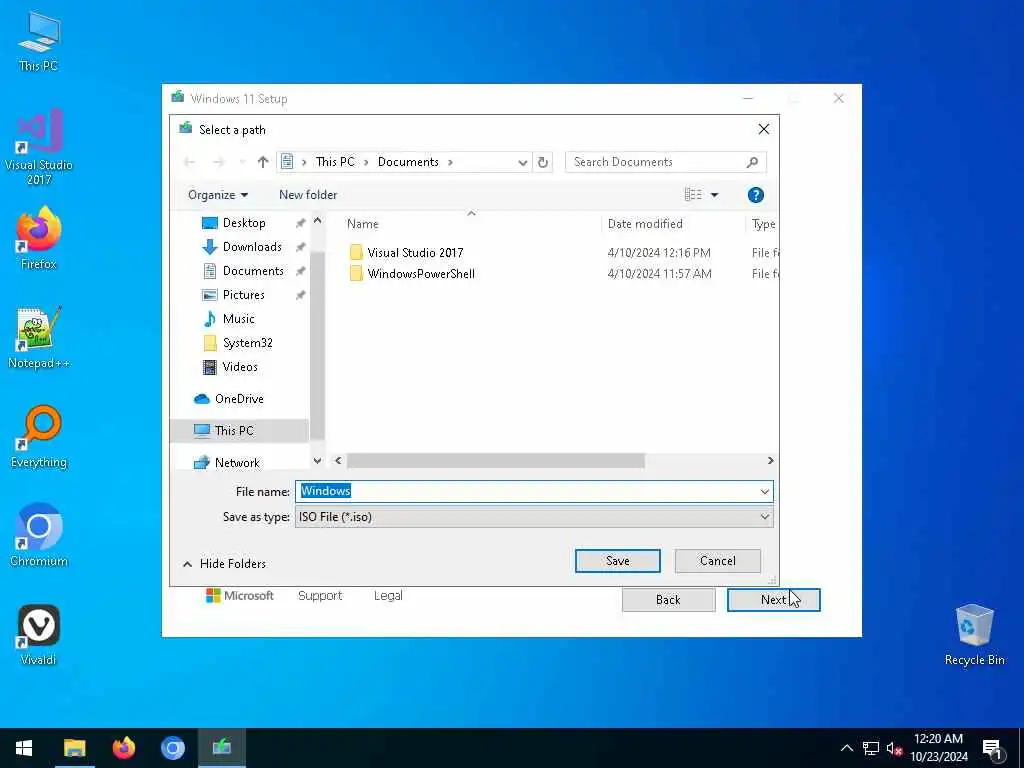Open File Explorer in the taskbar
Image resolution: width=1024 pixels, height=768 pixels.
click(x=74, y=748)
